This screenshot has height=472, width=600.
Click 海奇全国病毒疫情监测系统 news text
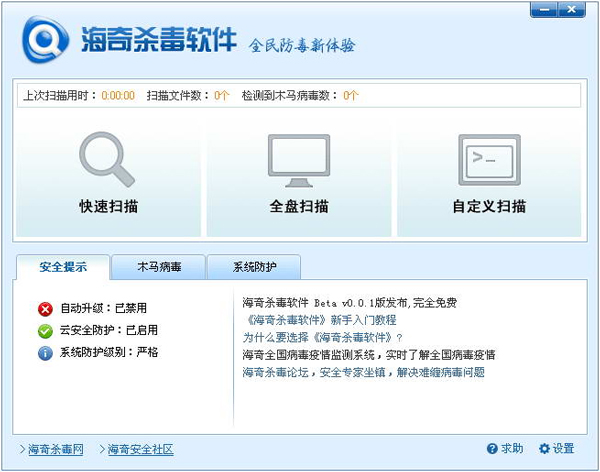[x=369, y=355]
